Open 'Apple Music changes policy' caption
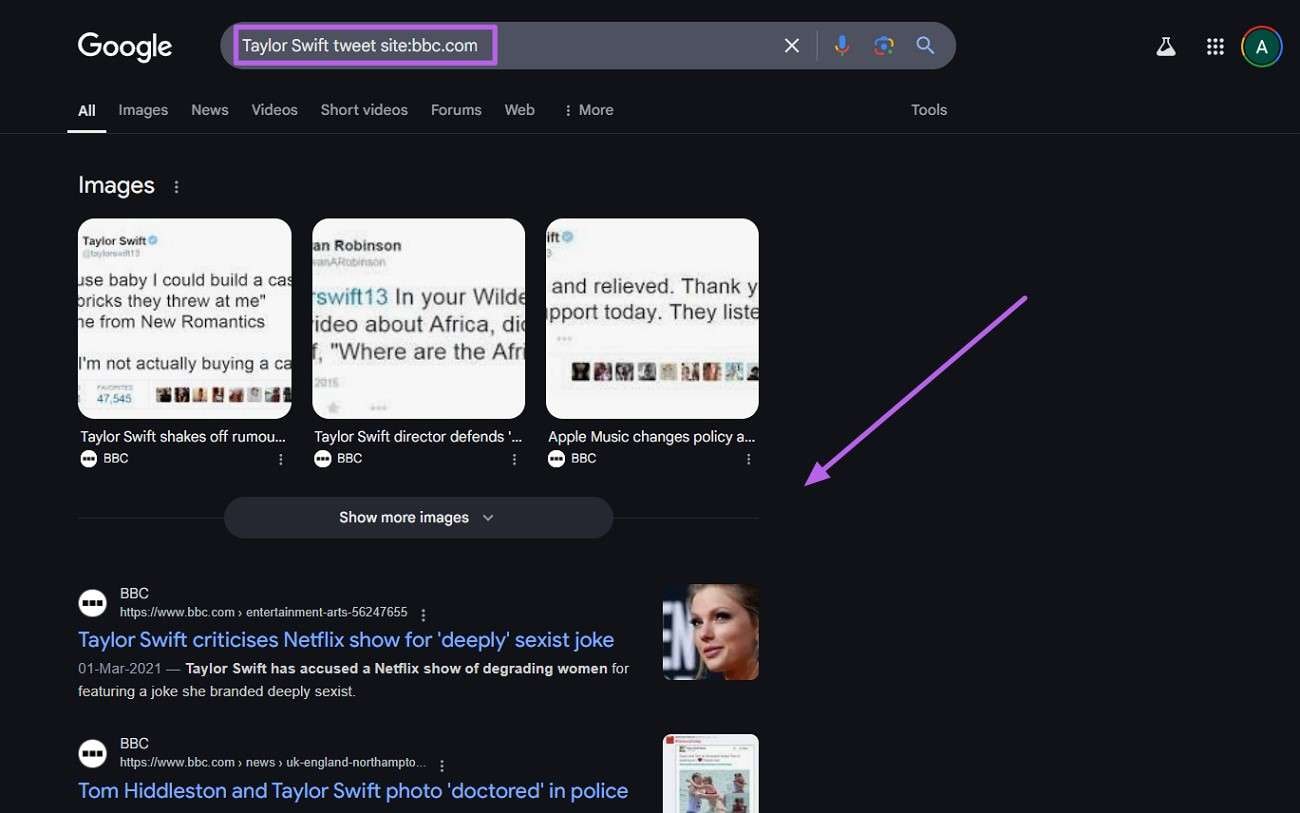The width and height of the screenshot is (1300, 813). (651, 437)
